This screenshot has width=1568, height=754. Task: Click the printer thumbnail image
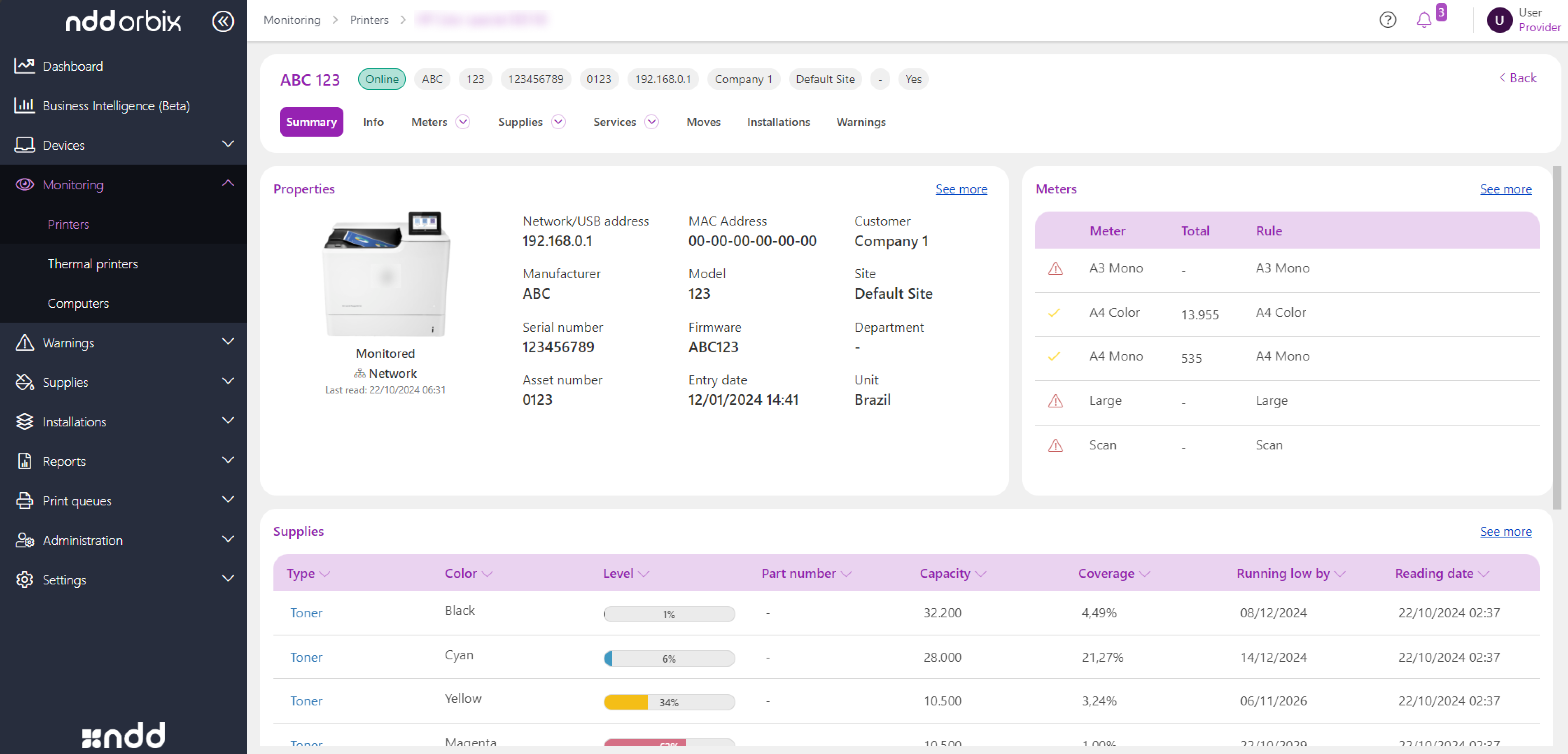(386, 274)
